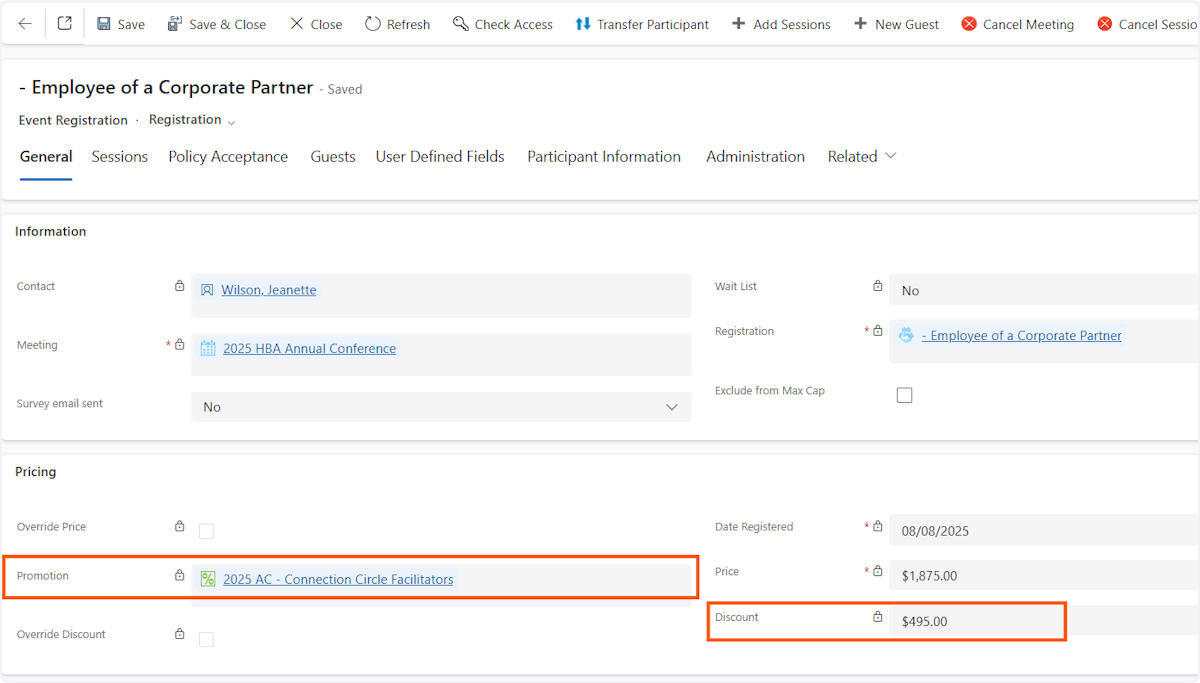1200x683 pixels.
Task: Click the lock icon next to Date Registered
Action: pos(878,526)
